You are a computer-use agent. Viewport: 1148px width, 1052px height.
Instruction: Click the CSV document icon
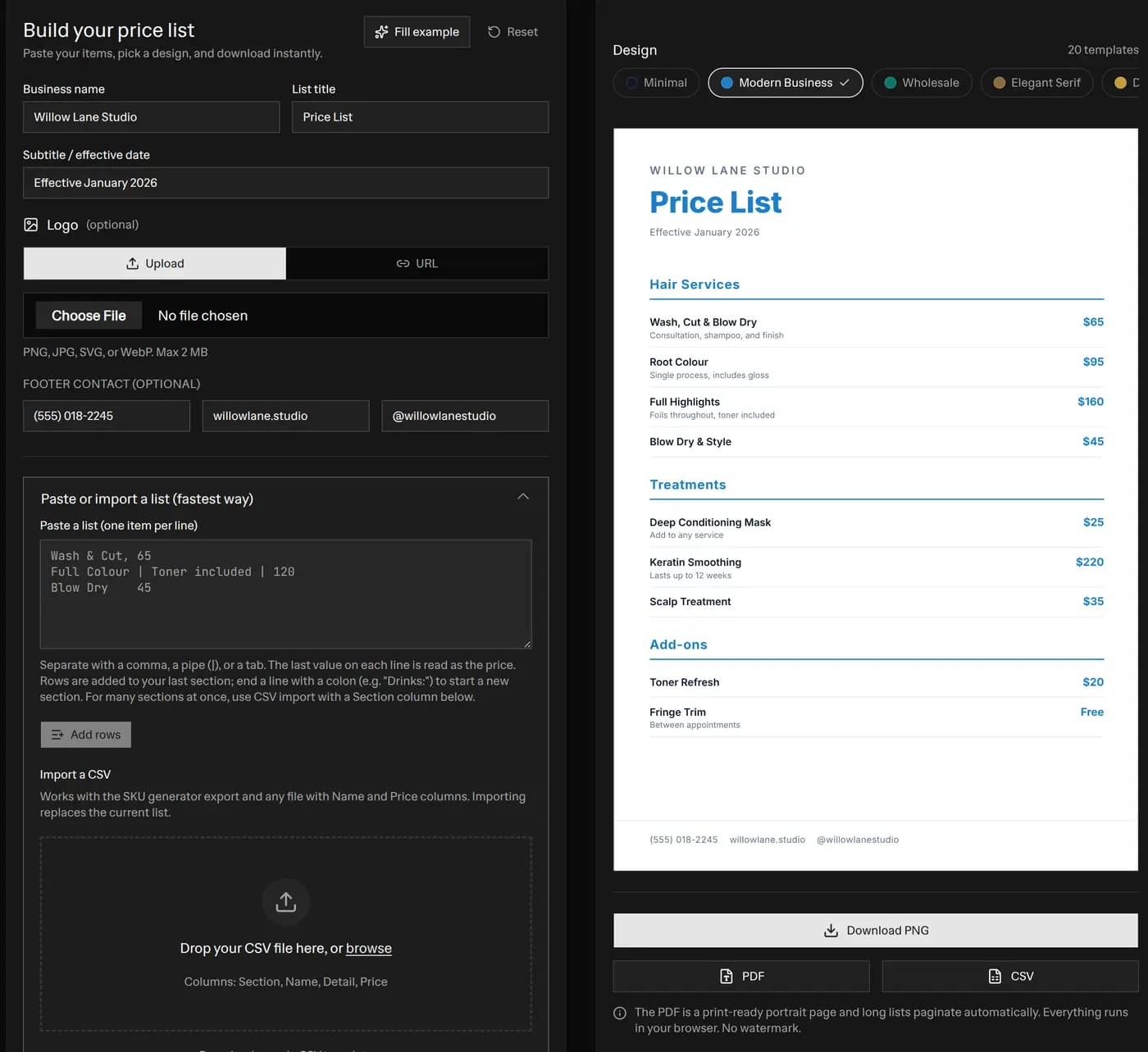[995, 976]
